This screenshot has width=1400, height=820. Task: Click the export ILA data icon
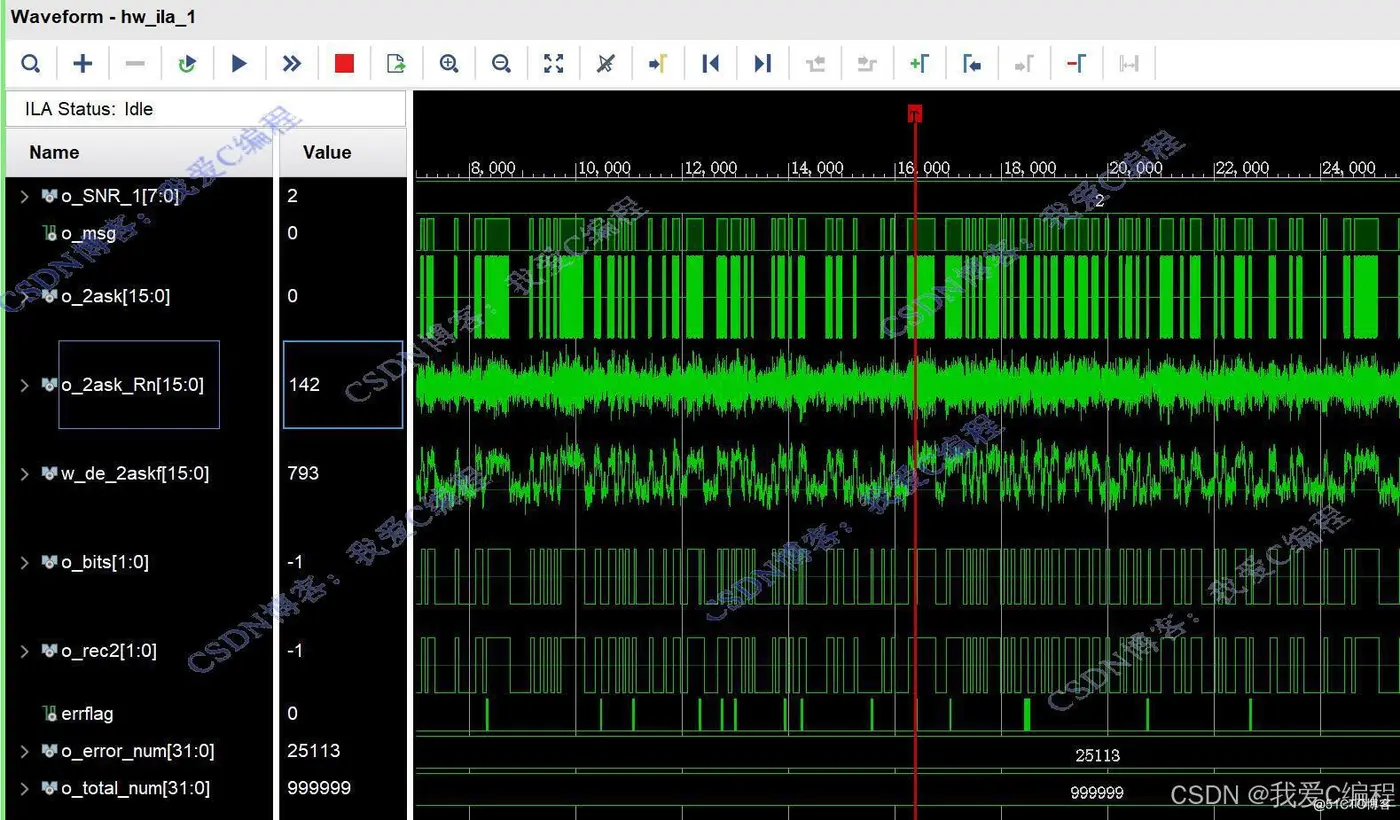tap(396, 64)
